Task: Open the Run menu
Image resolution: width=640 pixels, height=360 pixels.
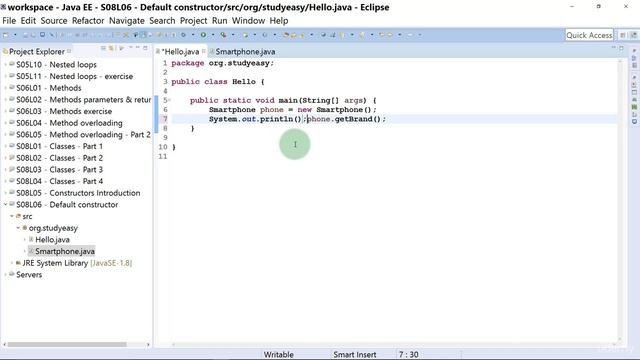Action: (220, 21)
